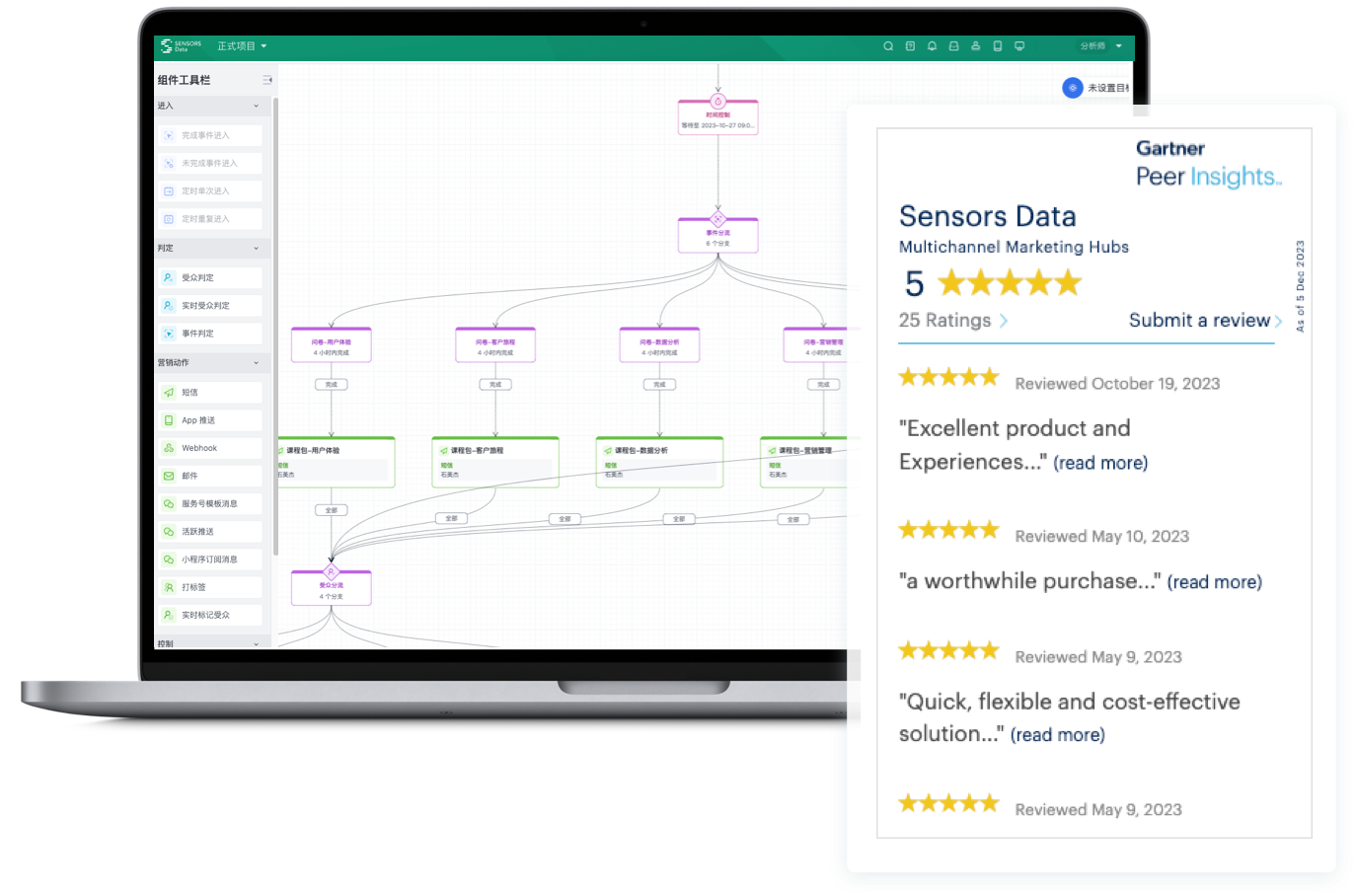Click Reviewed May 10, 2023 date
The width and height of the screenshot is (1356, 896).
click(1102, 537)
